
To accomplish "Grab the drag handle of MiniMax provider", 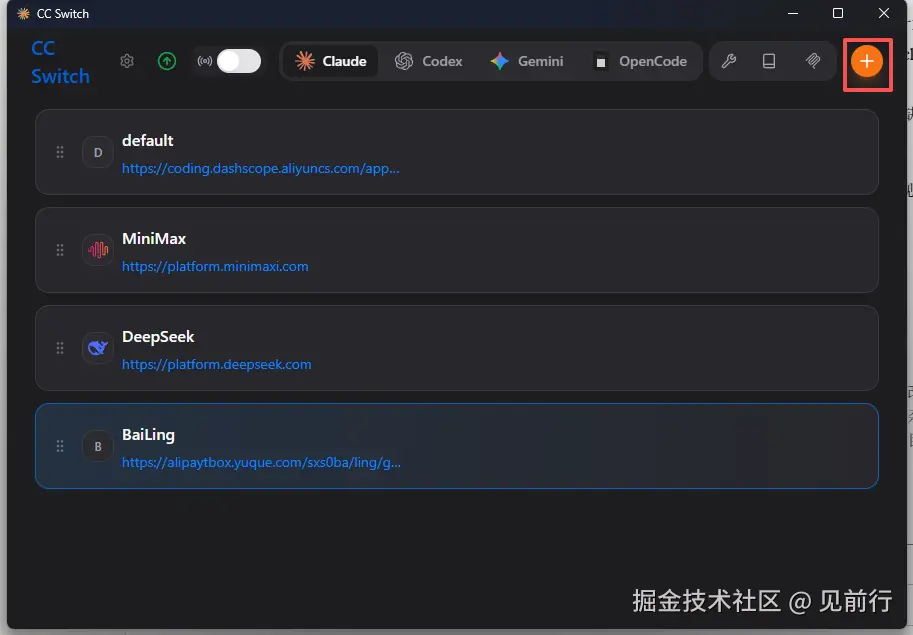I will tap(60, 250).
